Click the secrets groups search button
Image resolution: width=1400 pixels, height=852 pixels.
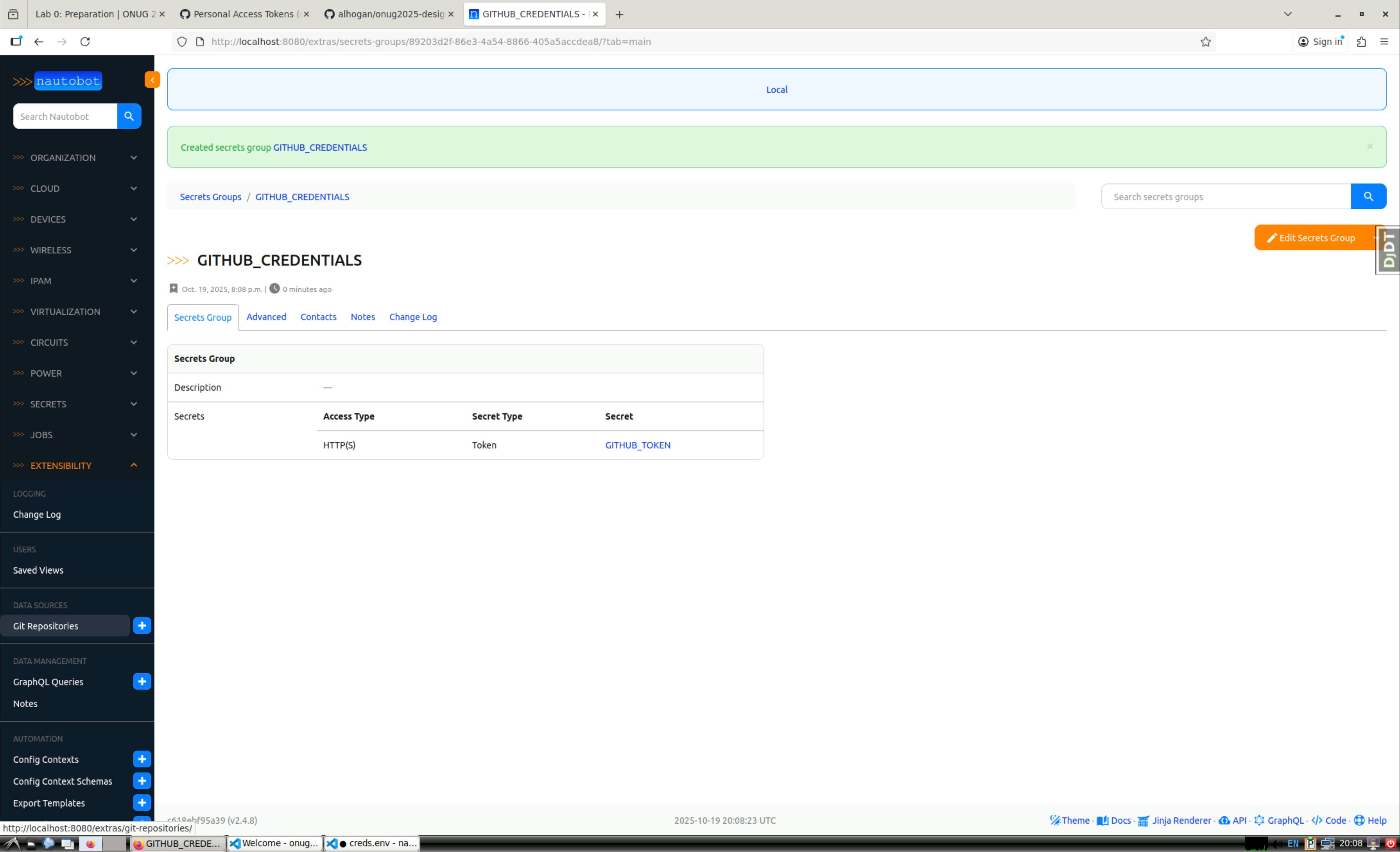pyautogui.click(x=1368, y=197)
